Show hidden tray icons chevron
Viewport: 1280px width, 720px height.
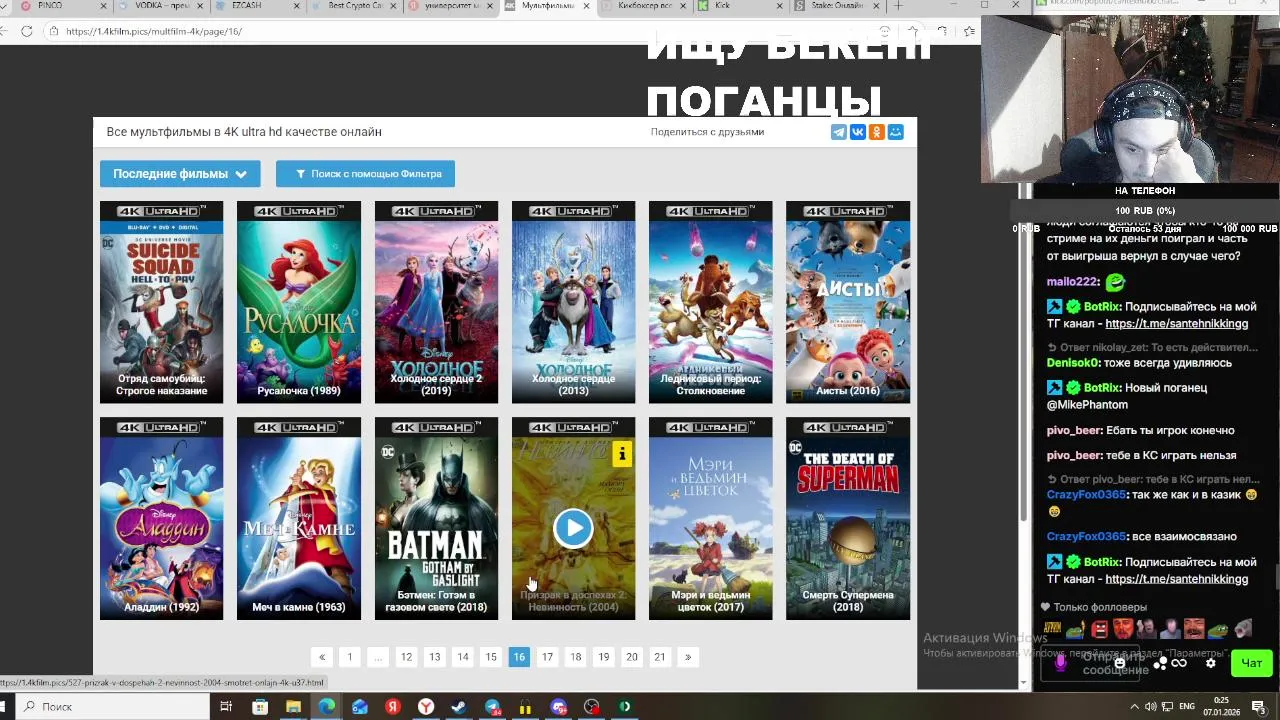pos(1134,707)
